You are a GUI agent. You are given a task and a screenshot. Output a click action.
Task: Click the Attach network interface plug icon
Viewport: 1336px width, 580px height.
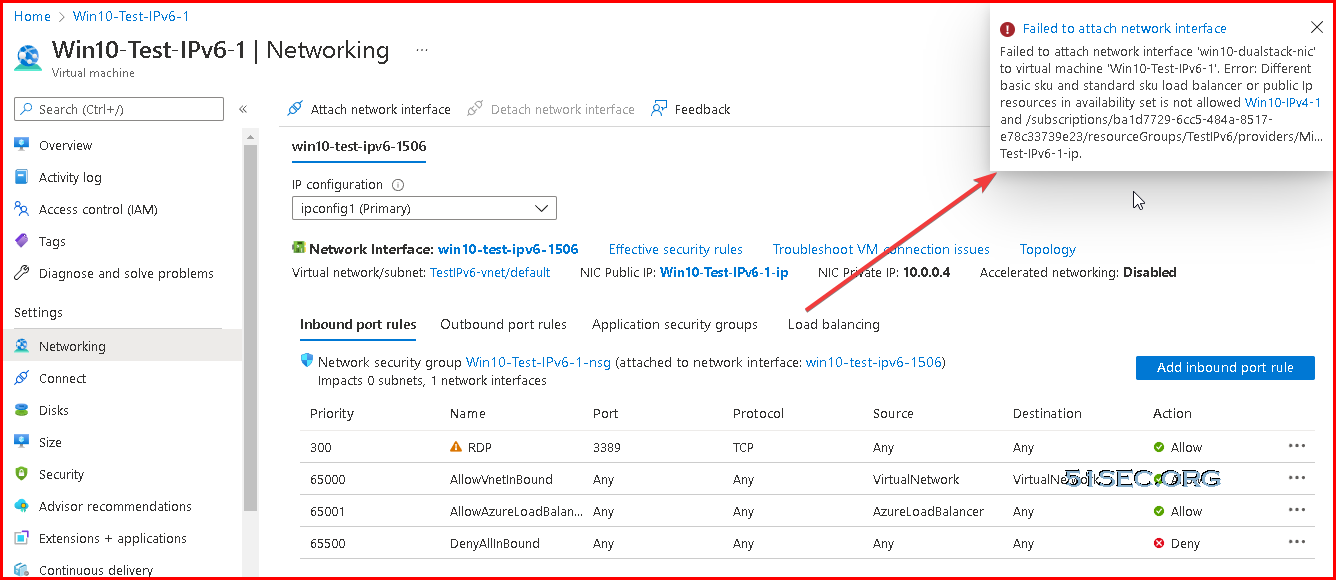[x=295, y=109]
